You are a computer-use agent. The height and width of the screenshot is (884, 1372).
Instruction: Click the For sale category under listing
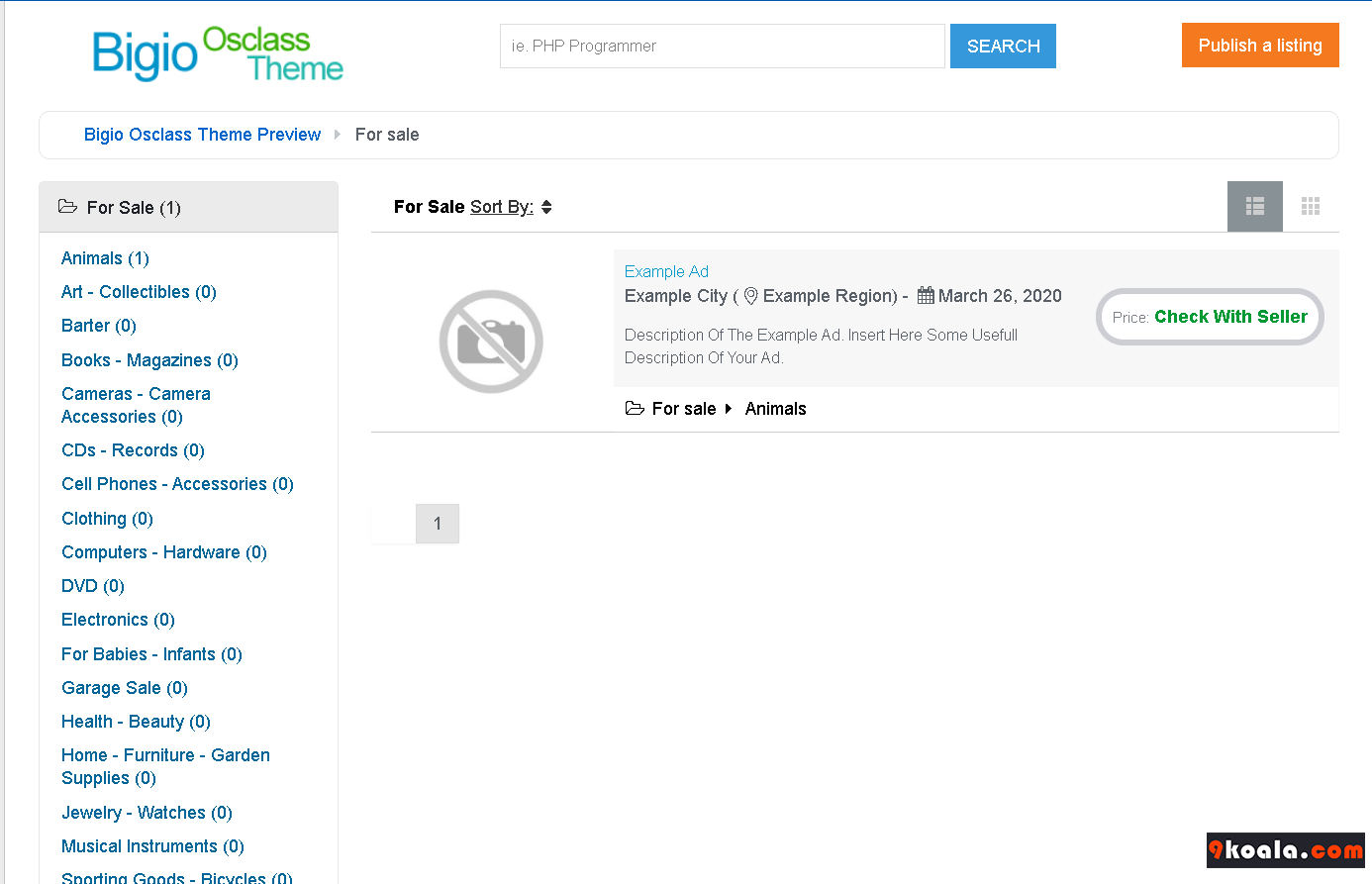(x=683, y=409)
